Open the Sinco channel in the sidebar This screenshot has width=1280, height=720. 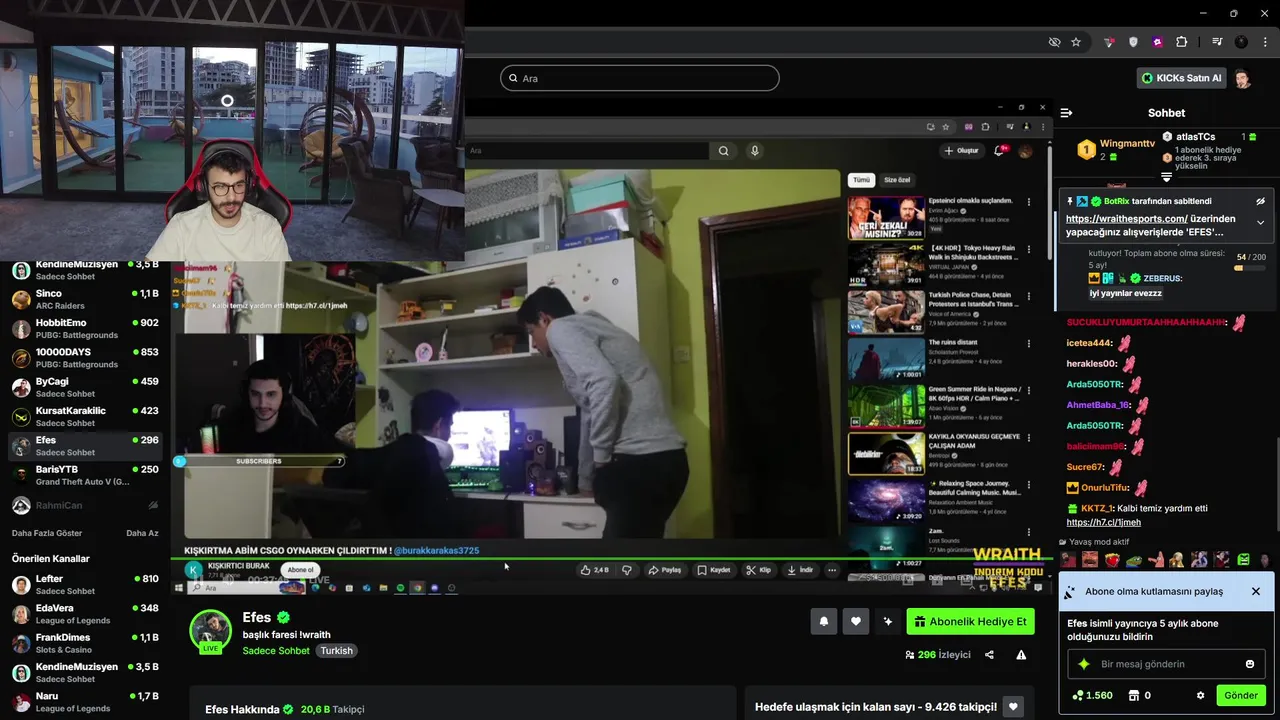click(85, 299)
